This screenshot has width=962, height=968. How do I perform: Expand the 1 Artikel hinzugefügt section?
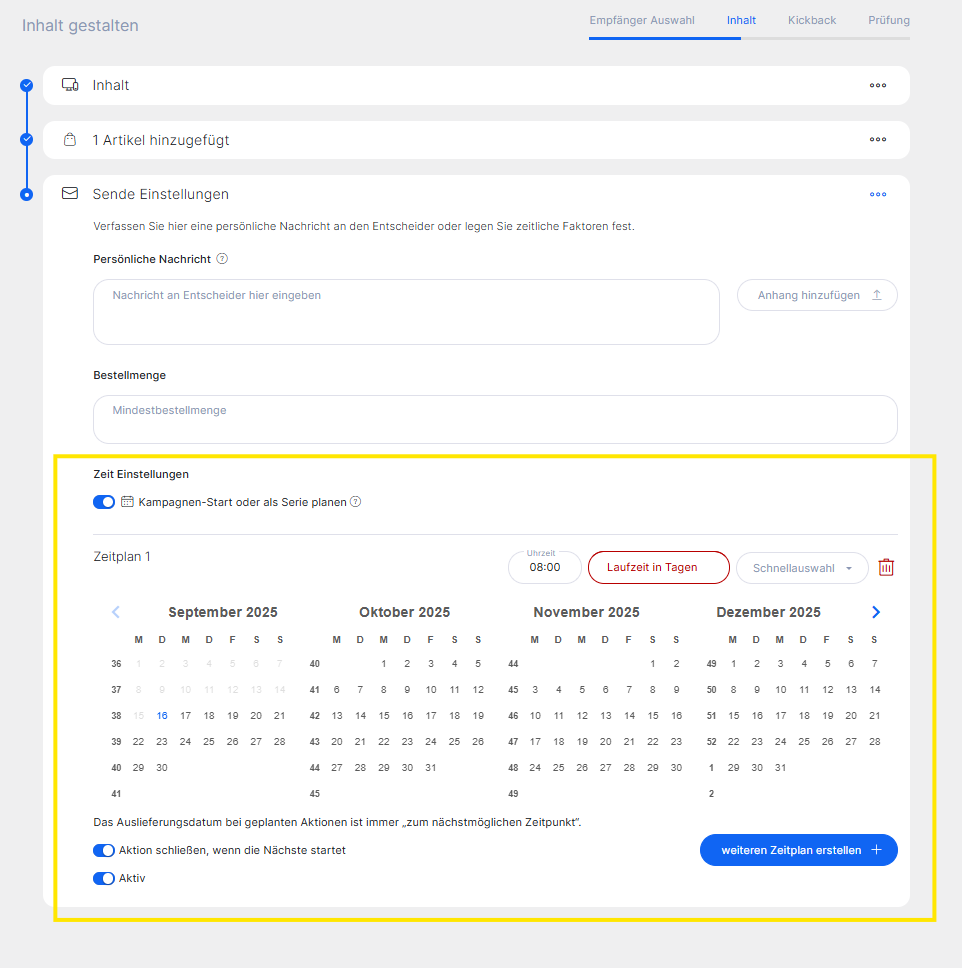click(x=161, y=140)
